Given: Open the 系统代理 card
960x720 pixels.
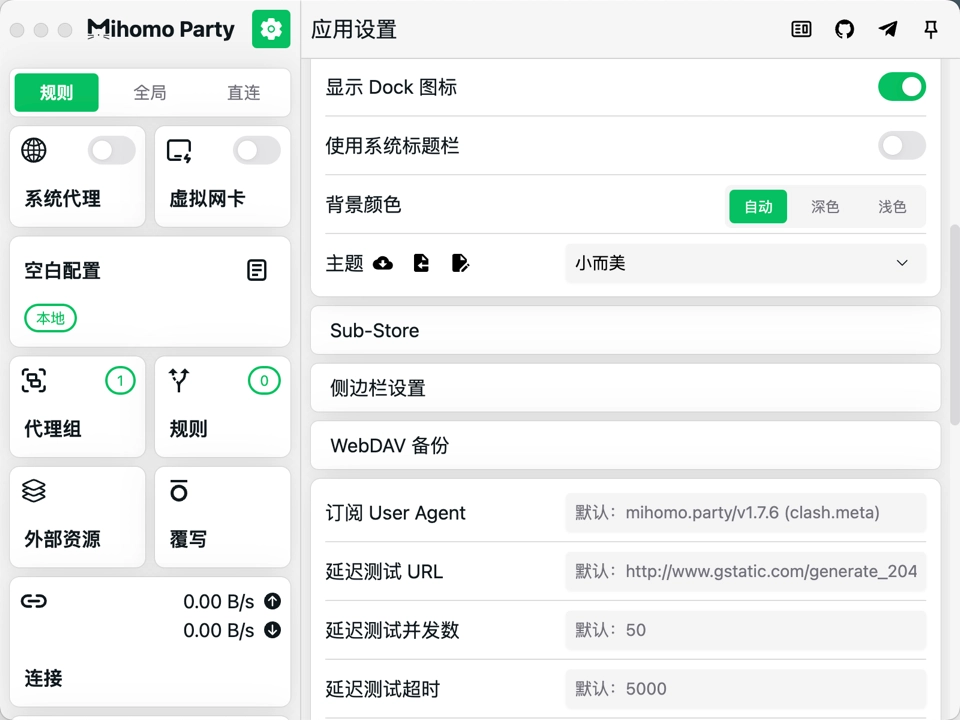Looking at the screenshot, I should click(78, 176).
